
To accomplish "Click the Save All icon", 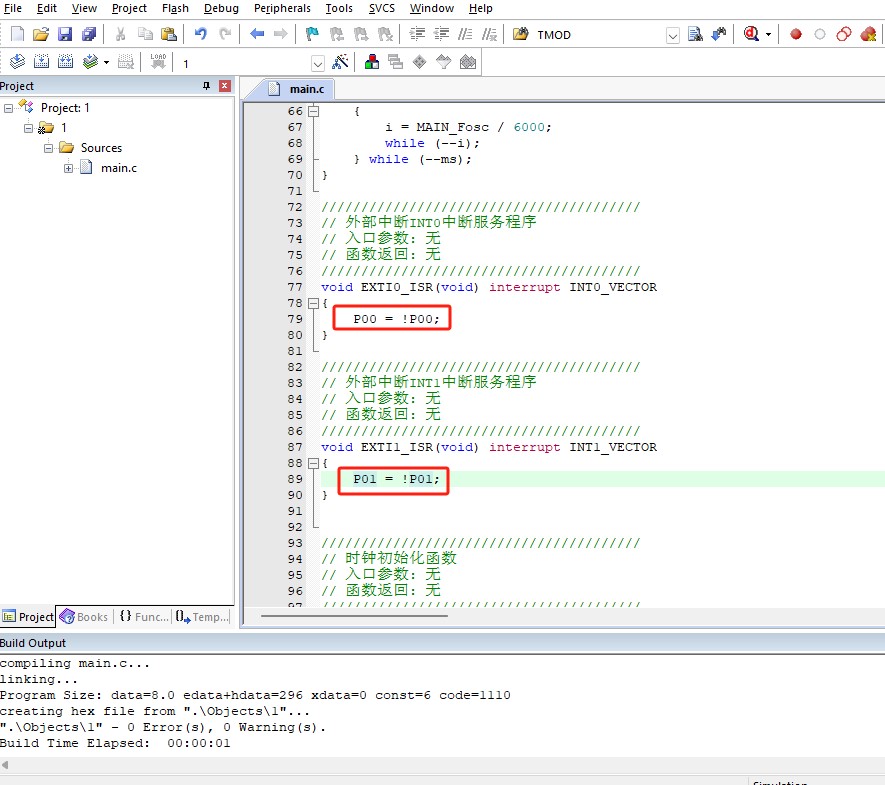I will [x=89, y=34].
